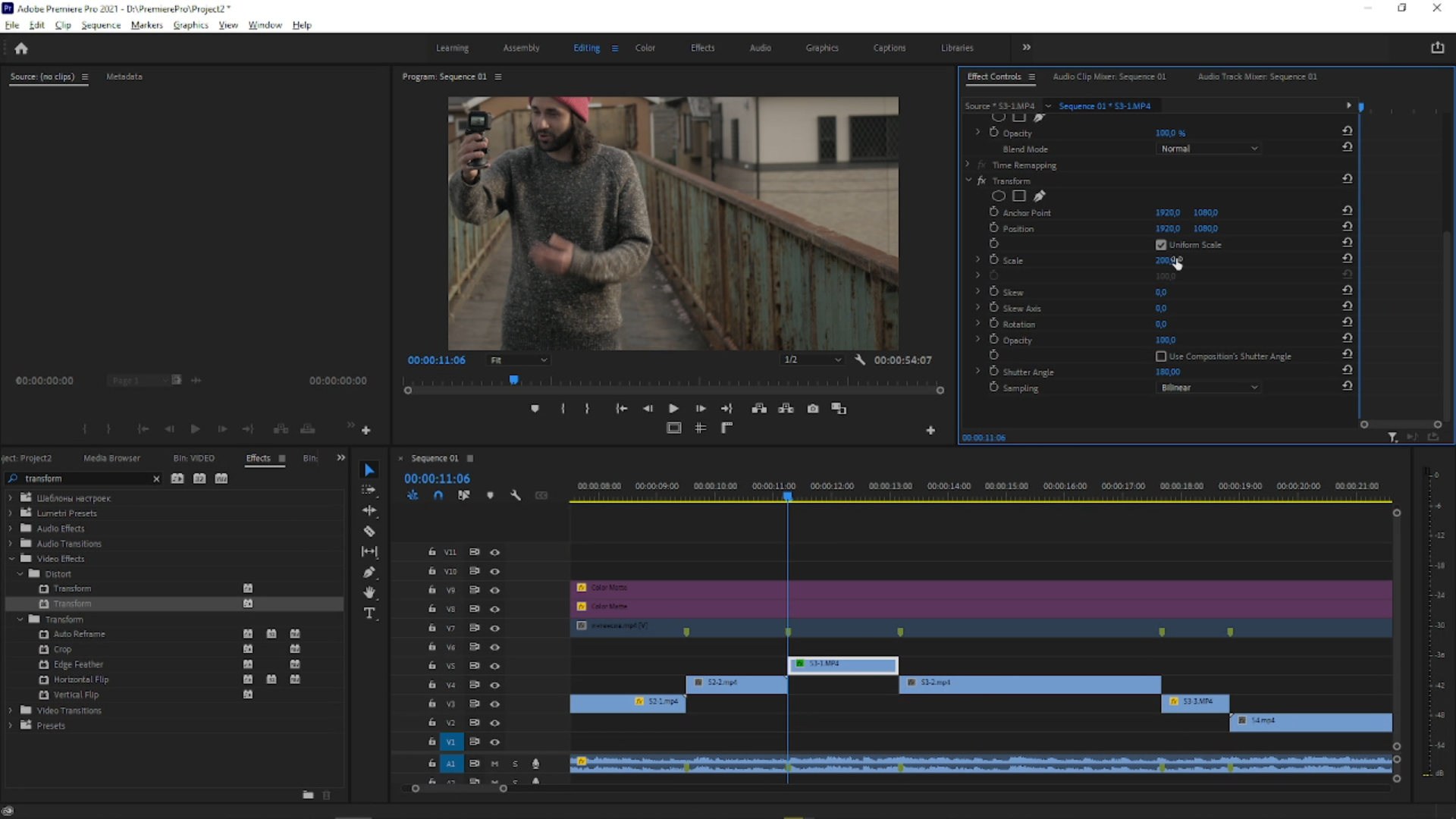
Task: Click Program monitor playhead marker
Action: coord(513,380)
